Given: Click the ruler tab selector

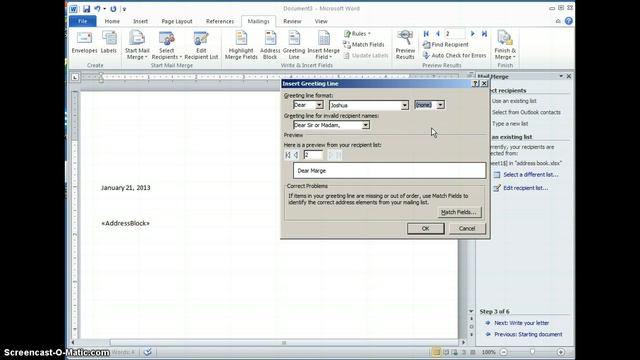Looking at the screenshot, I should click(75, 77).
